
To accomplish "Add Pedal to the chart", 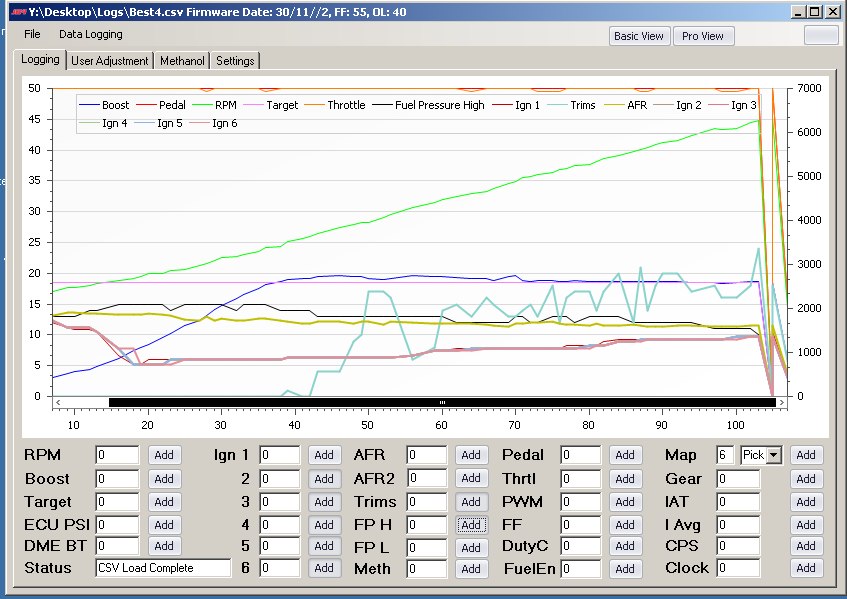I will pyautogui.click(x=625, y=455).
